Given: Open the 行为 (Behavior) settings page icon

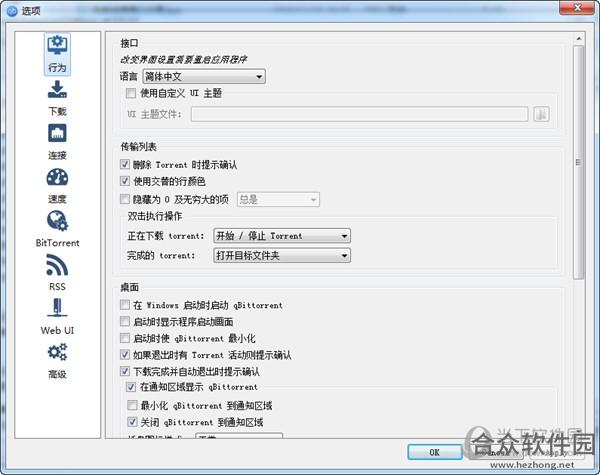Looking at the screenshot, I should (57, 54).
